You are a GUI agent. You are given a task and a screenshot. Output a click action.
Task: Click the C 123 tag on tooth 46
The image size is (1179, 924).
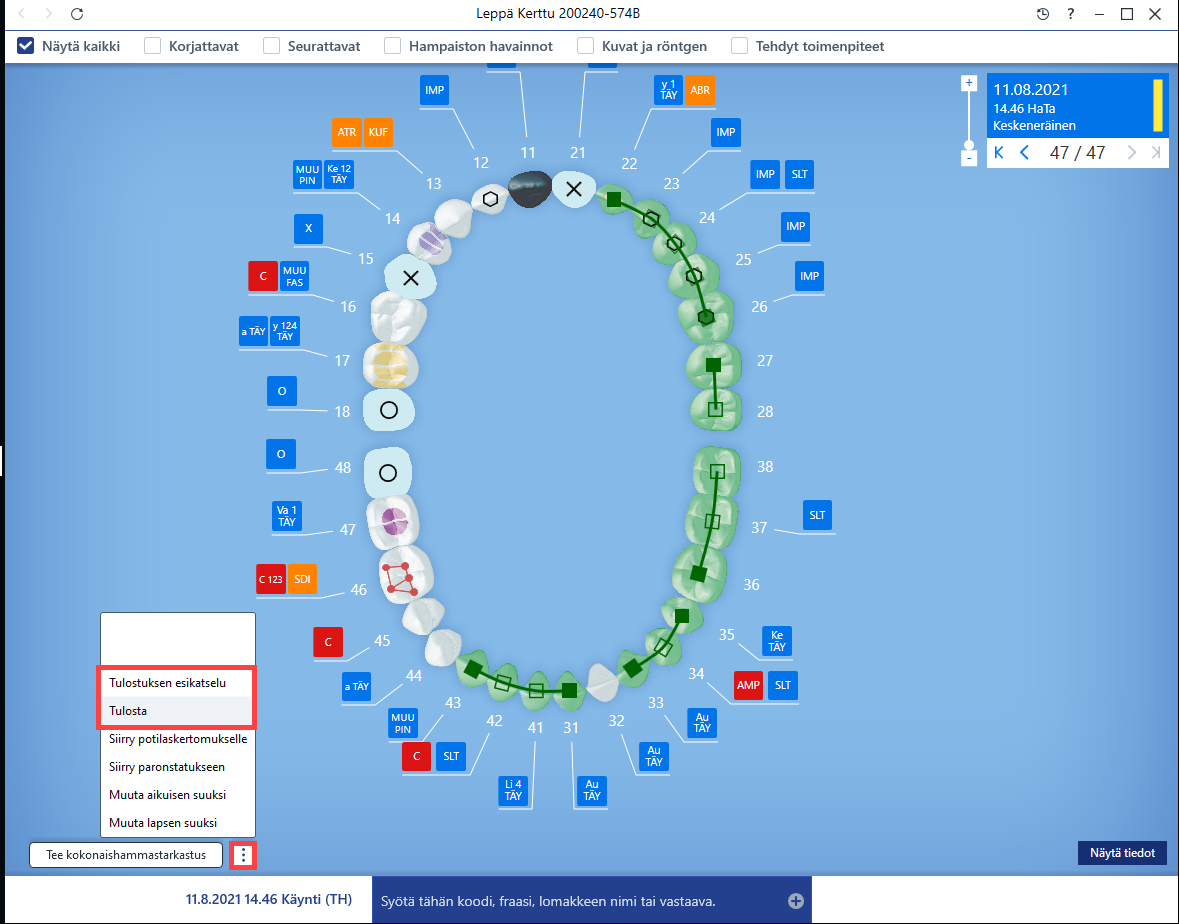click(271, 579)
